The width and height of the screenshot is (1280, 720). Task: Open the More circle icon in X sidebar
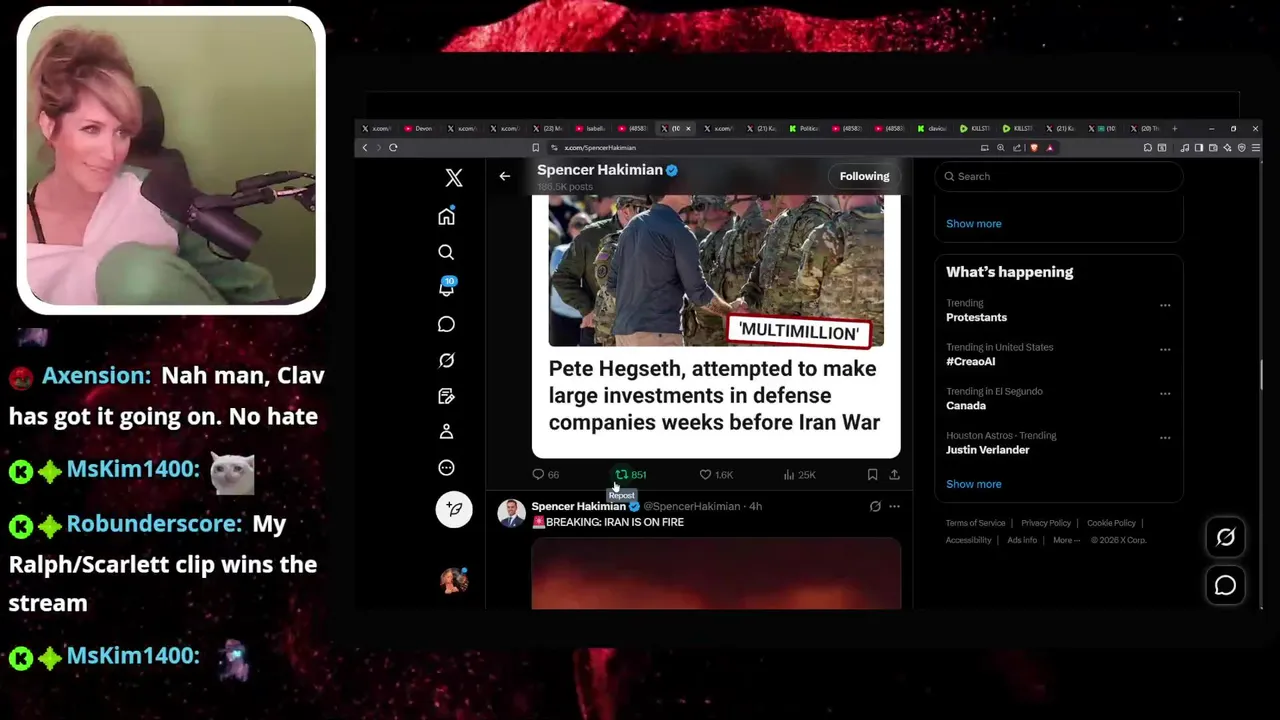pos(446,467)
